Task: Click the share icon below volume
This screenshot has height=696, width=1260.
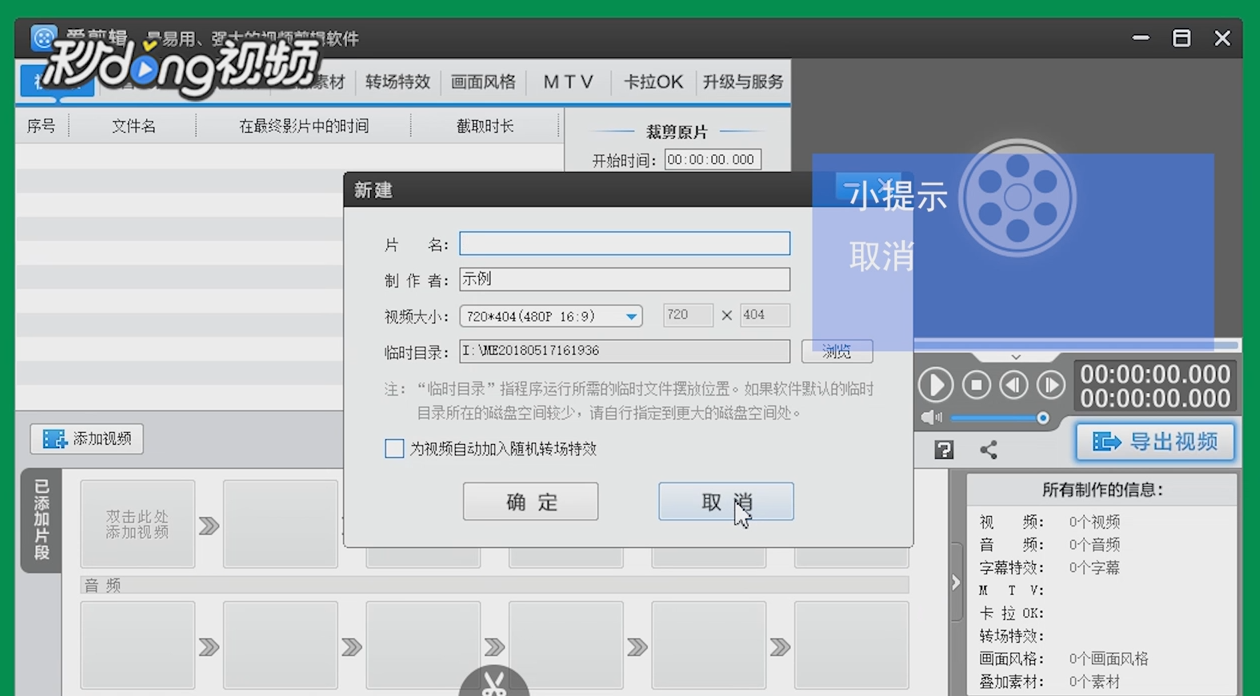Action: click(989, 450)
